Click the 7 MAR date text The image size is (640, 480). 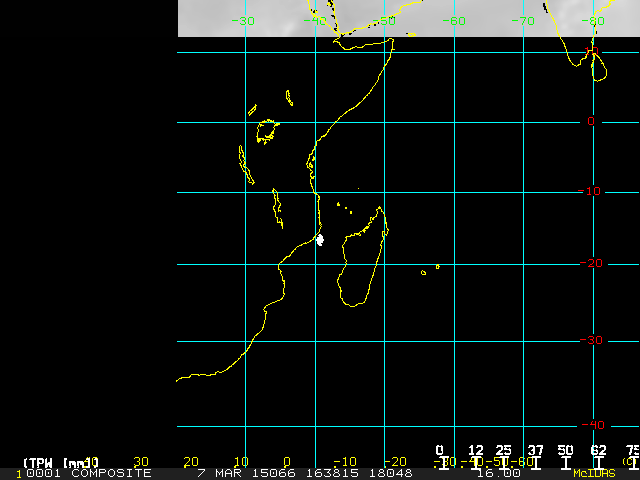(220, 473)
